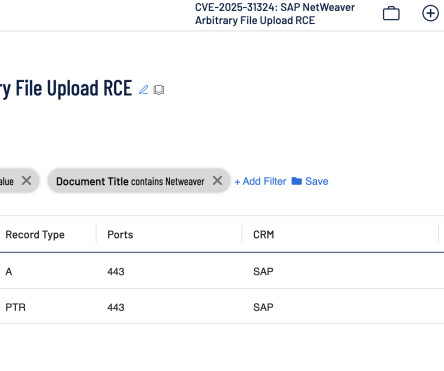The image size is (444, 371).
Task: Select the 'PTR' record type cell
Action: (x=15, y=307)
